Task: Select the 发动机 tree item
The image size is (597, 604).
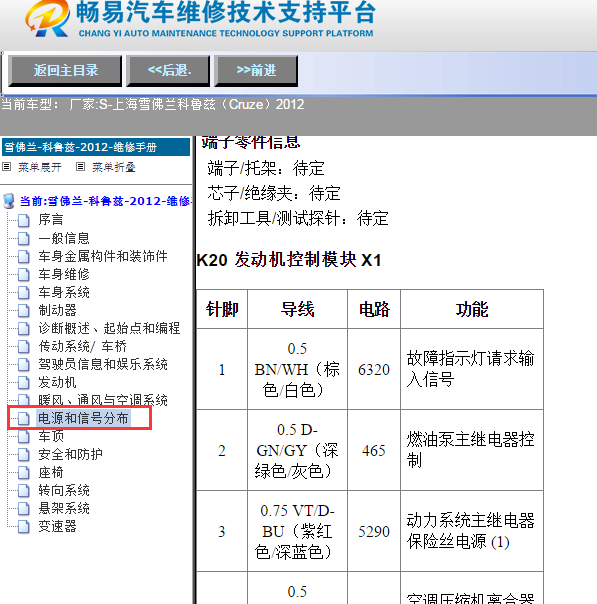Action: (x=57, y=383)
